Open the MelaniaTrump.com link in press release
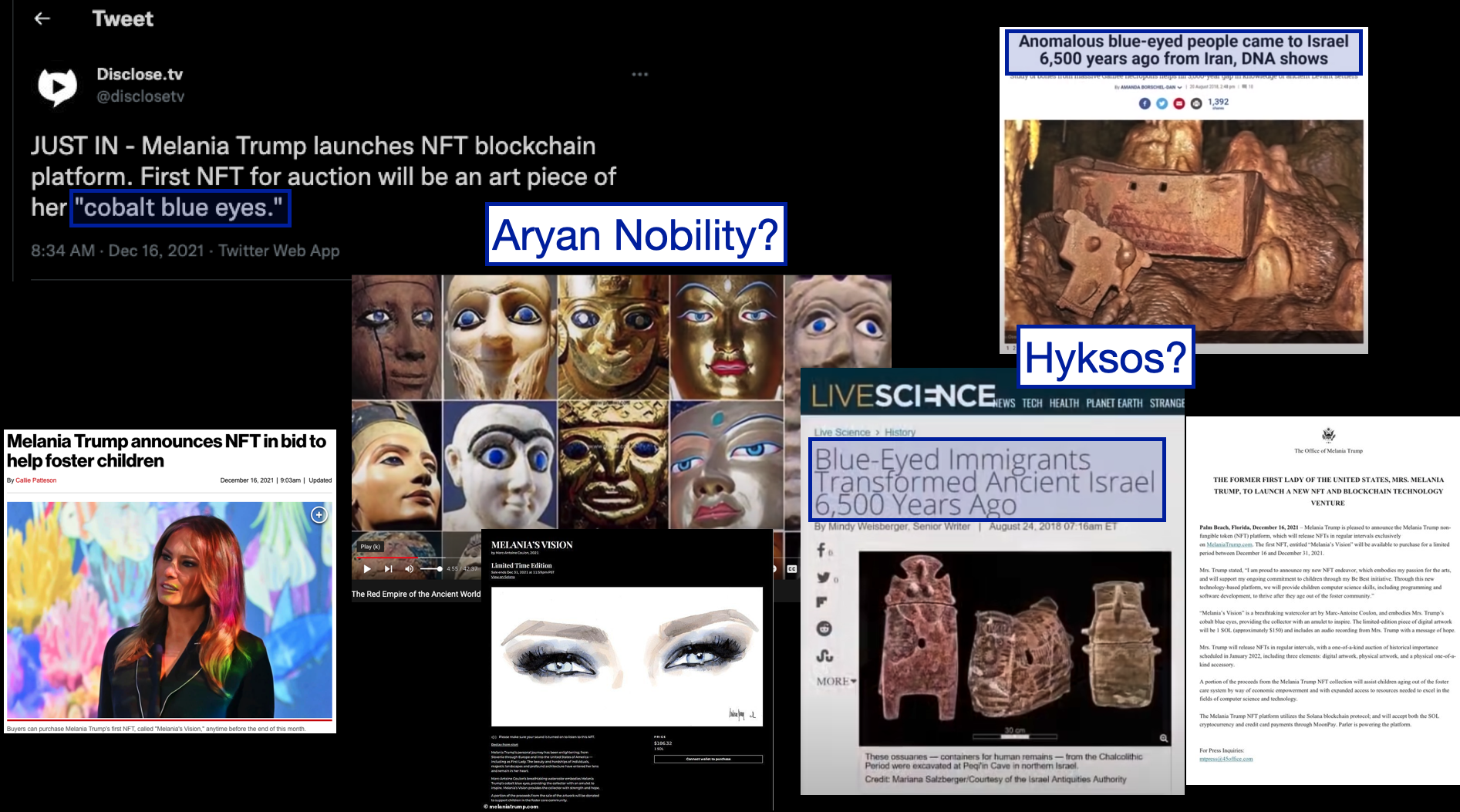 point(1229,544)
